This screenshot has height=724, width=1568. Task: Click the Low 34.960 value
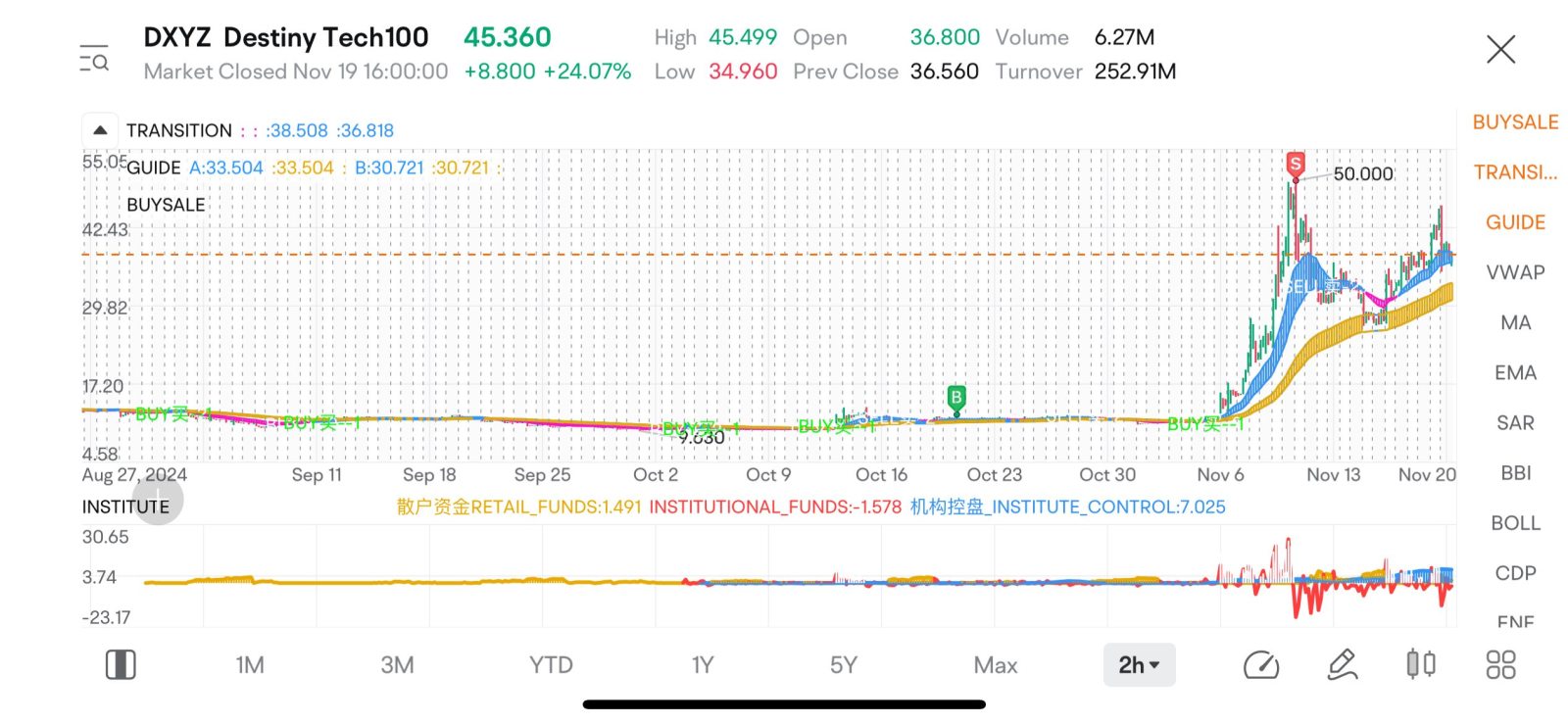742,72
